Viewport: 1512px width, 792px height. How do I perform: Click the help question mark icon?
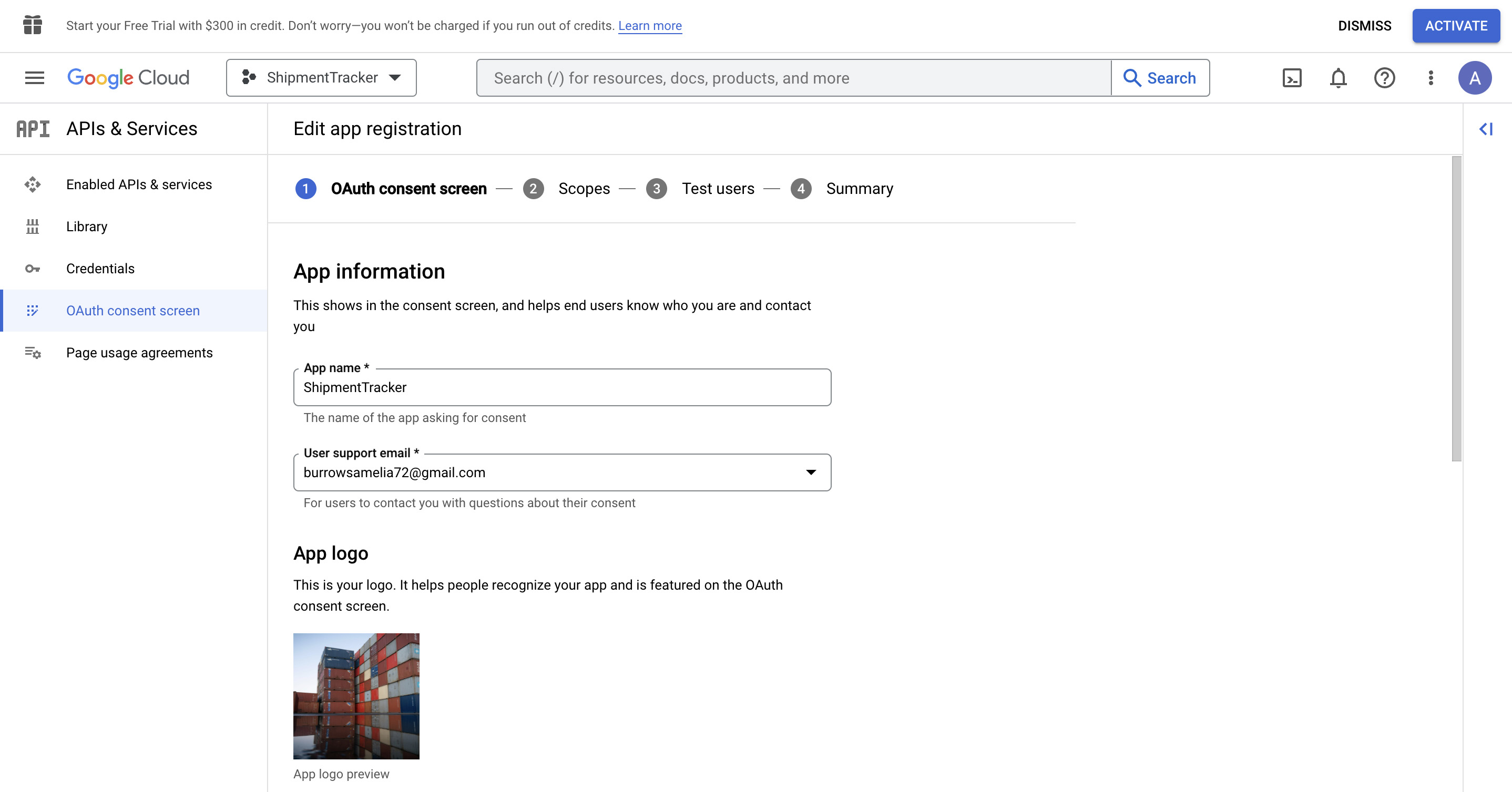tap(1383, 78)
